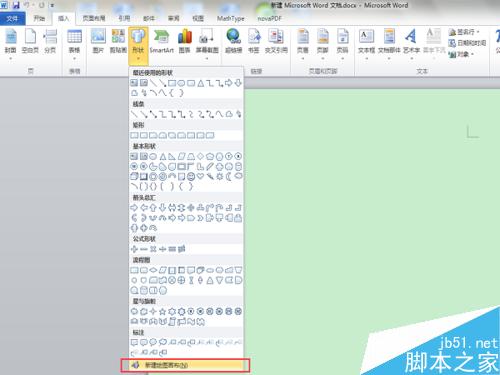Choose 新建绘图画布 (New Drawing Canvas) menu item
Image resolution: width=500 pixels, height=375 pixels.
point(185,365)
